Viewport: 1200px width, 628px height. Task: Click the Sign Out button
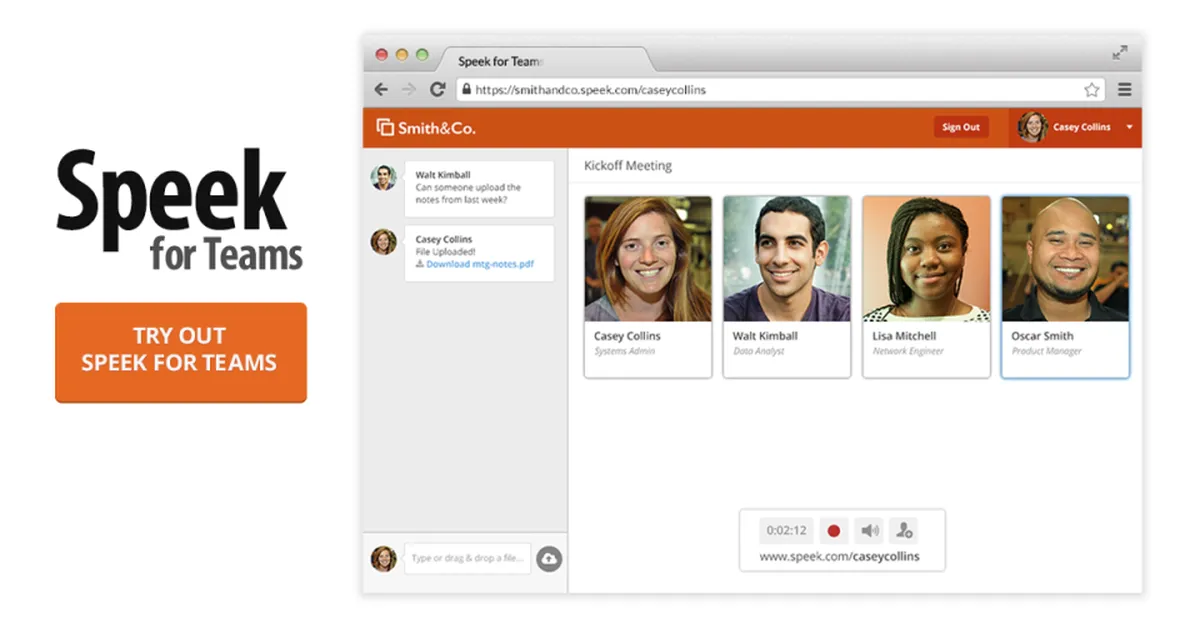click(x=960, y=126)
